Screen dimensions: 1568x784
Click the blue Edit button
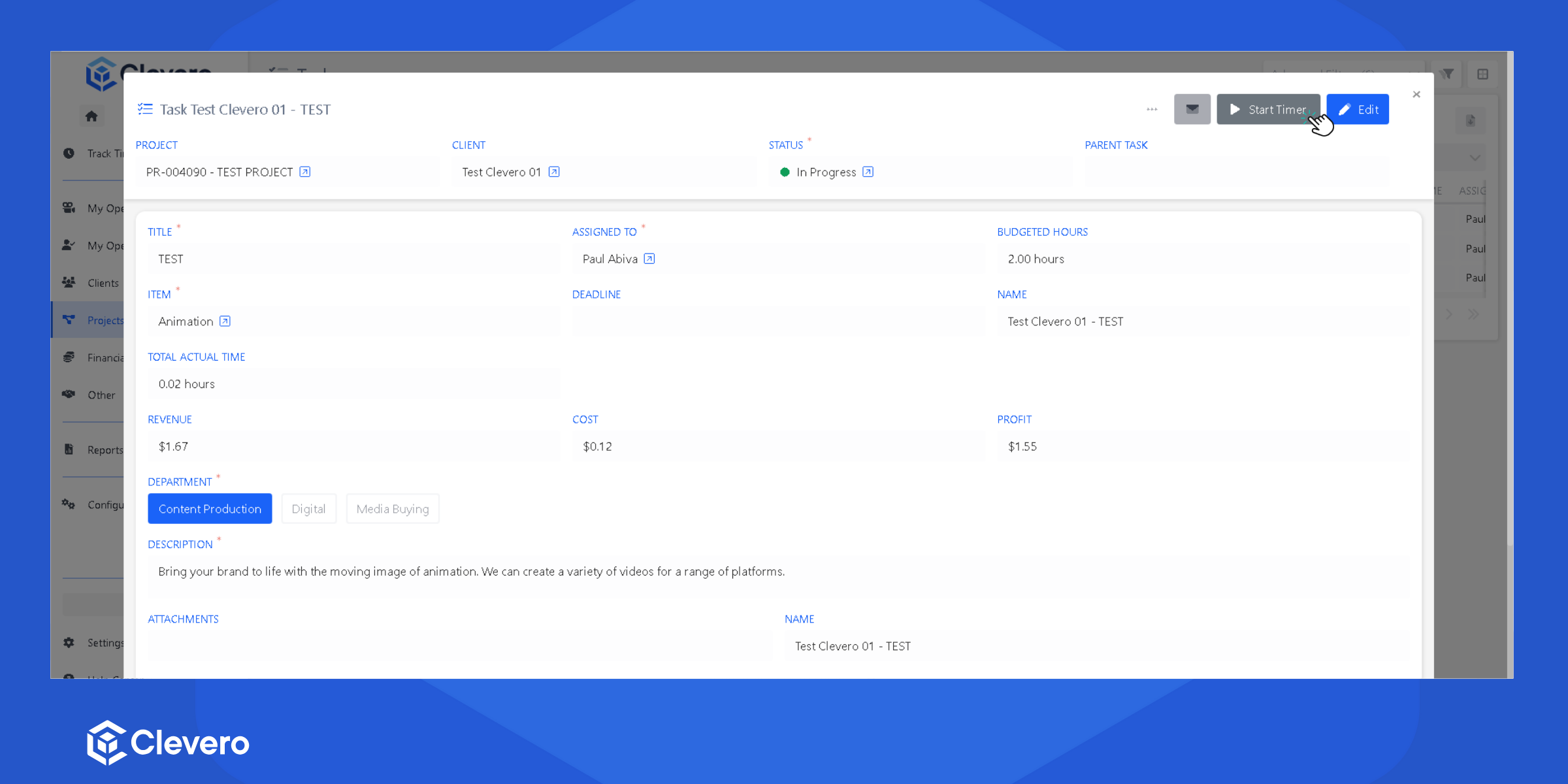1358,109
